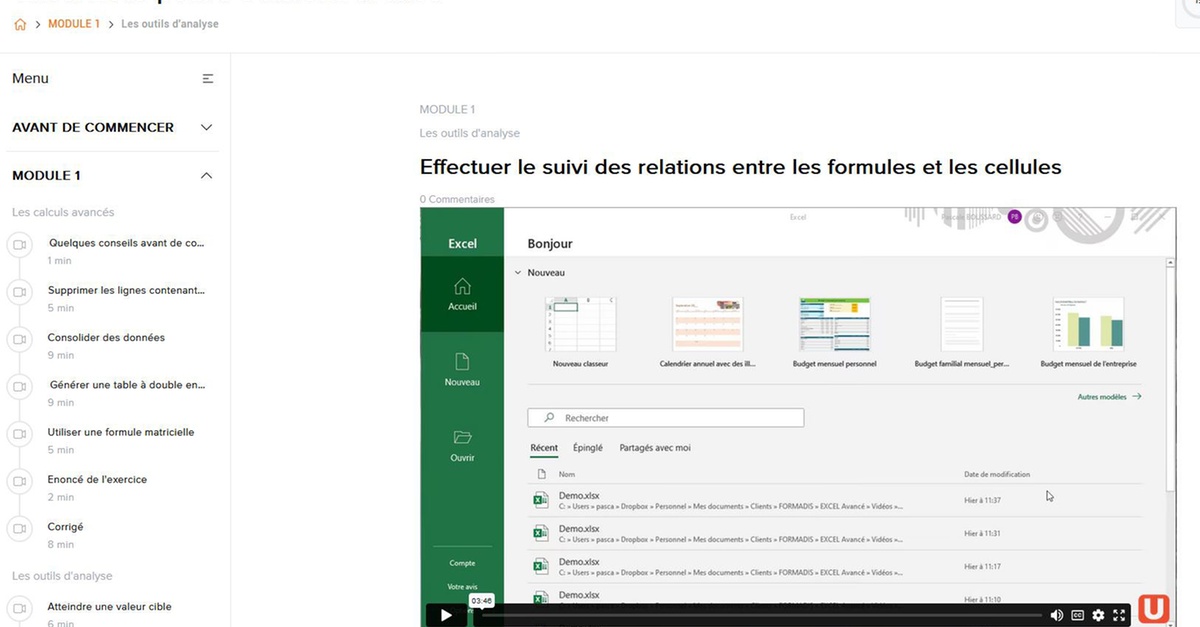Open lesson Corrigé
Viewport: 1200px width, 627px height.
65,526
